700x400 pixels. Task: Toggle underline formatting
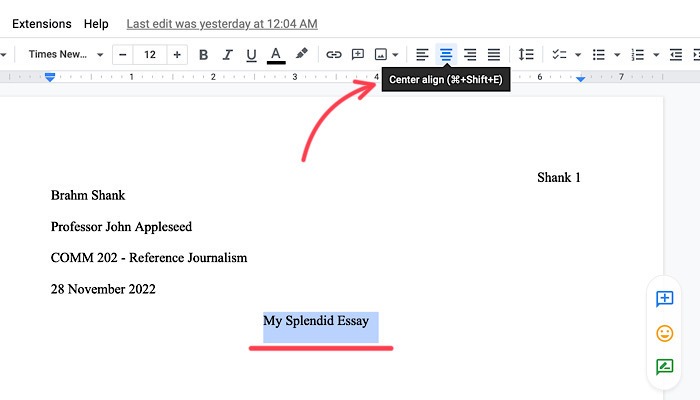pos(251,54)
